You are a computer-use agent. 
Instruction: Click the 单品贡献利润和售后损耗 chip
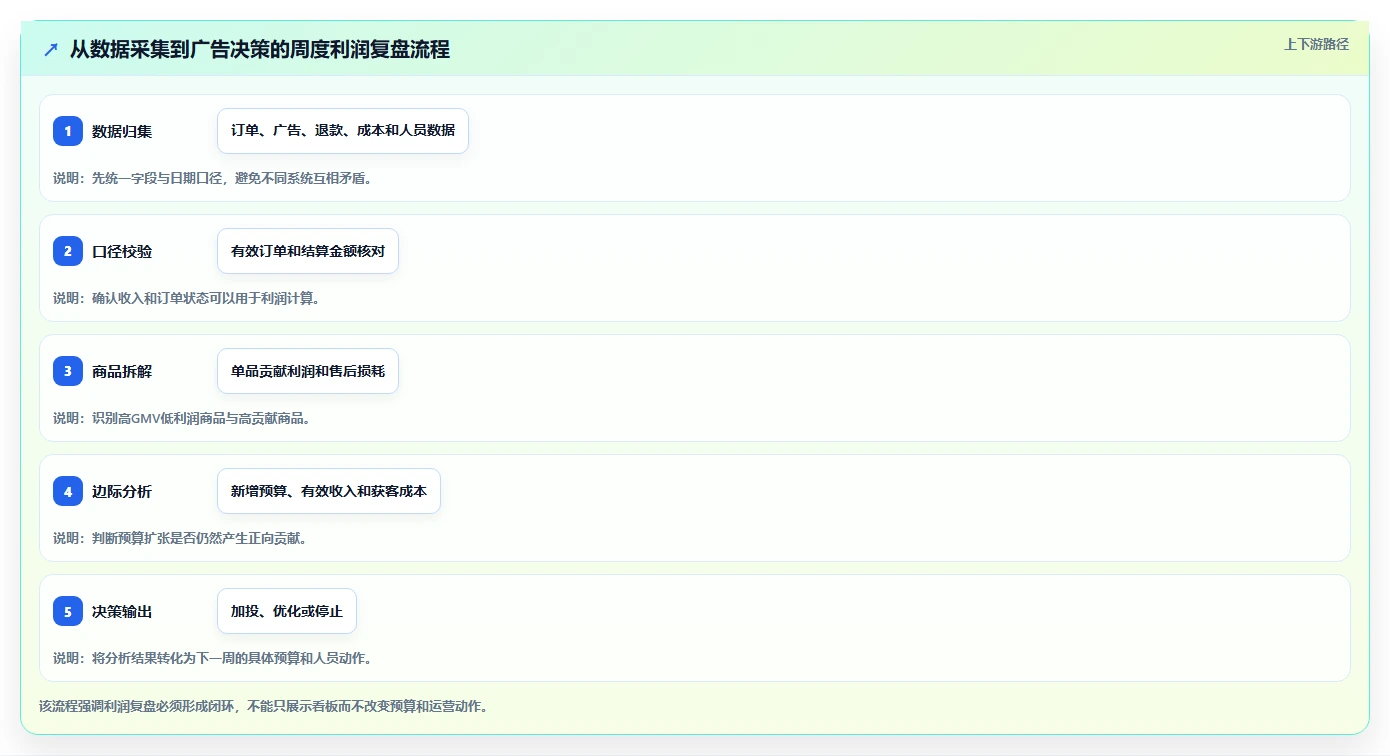tap(308, 371)
